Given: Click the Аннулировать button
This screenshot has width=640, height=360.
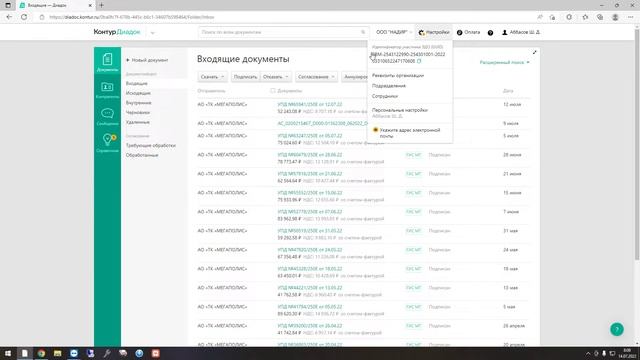Looking at the screenshot, I should pos(355,77).
